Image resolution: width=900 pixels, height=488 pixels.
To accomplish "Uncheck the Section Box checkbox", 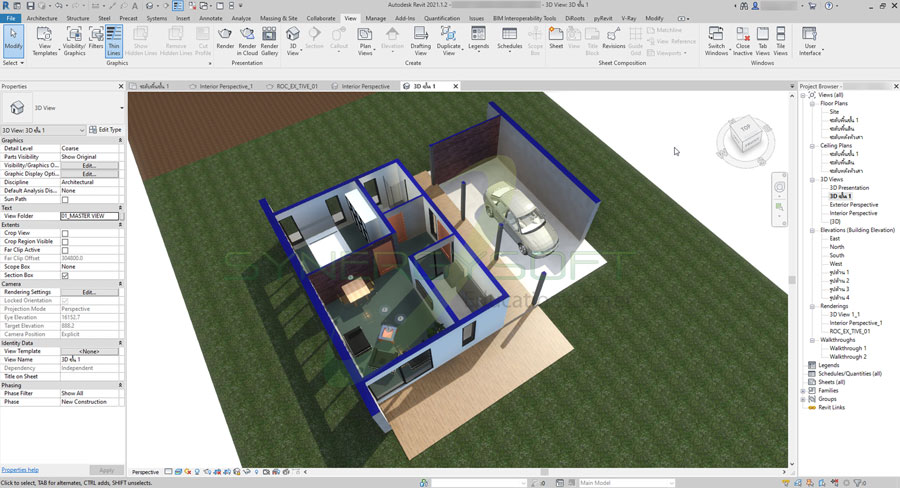I will tap(66, 275).
